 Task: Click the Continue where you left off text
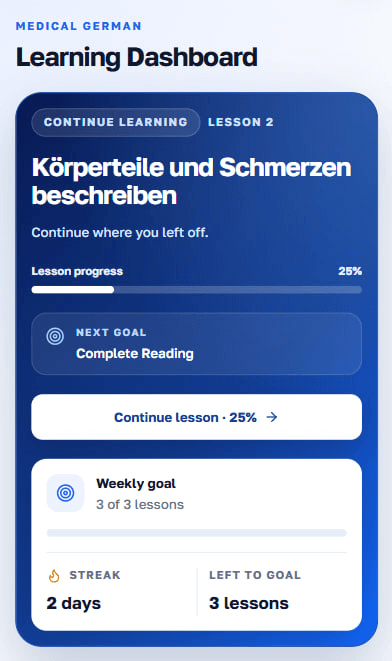point(120,233)
